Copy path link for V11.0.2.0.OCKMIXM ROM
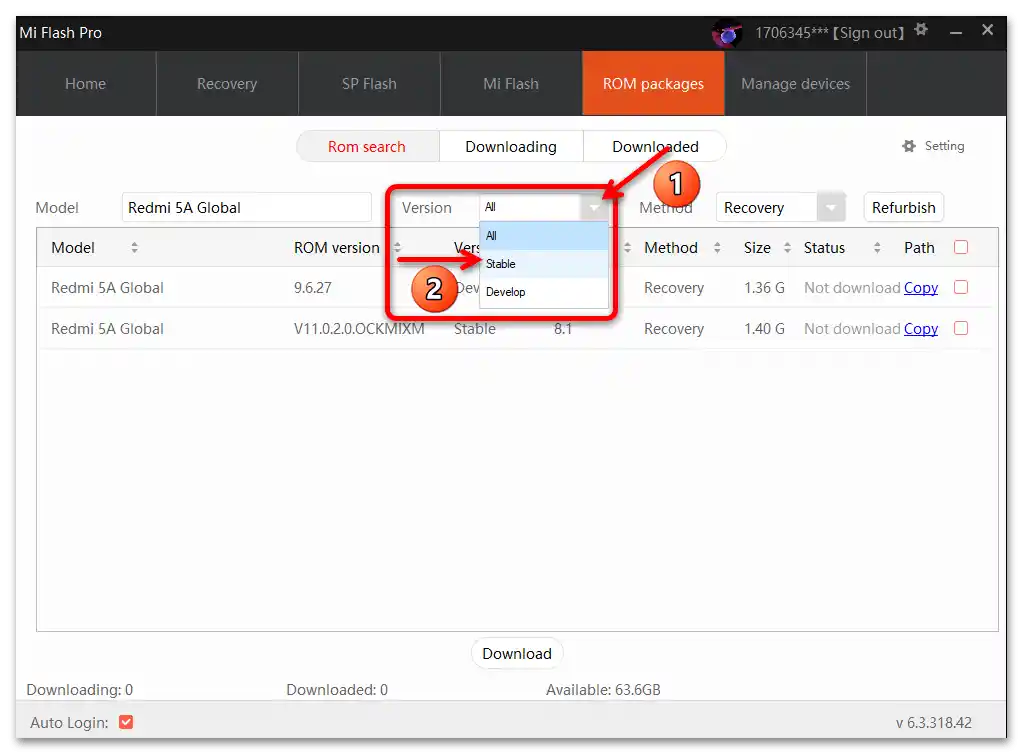 tap(921, 329)
